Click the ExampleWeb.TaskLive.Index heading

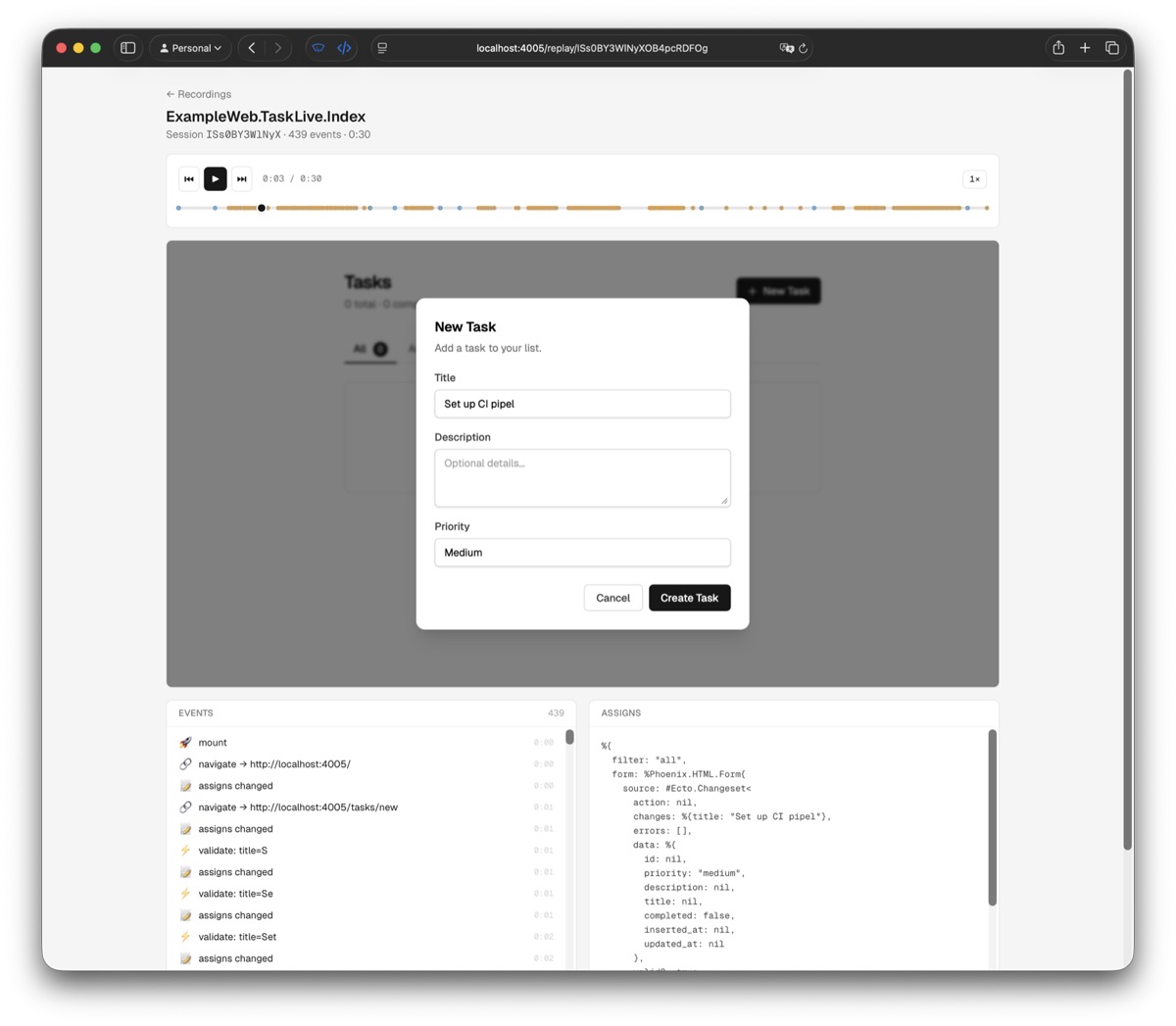[x=266, y=117]
